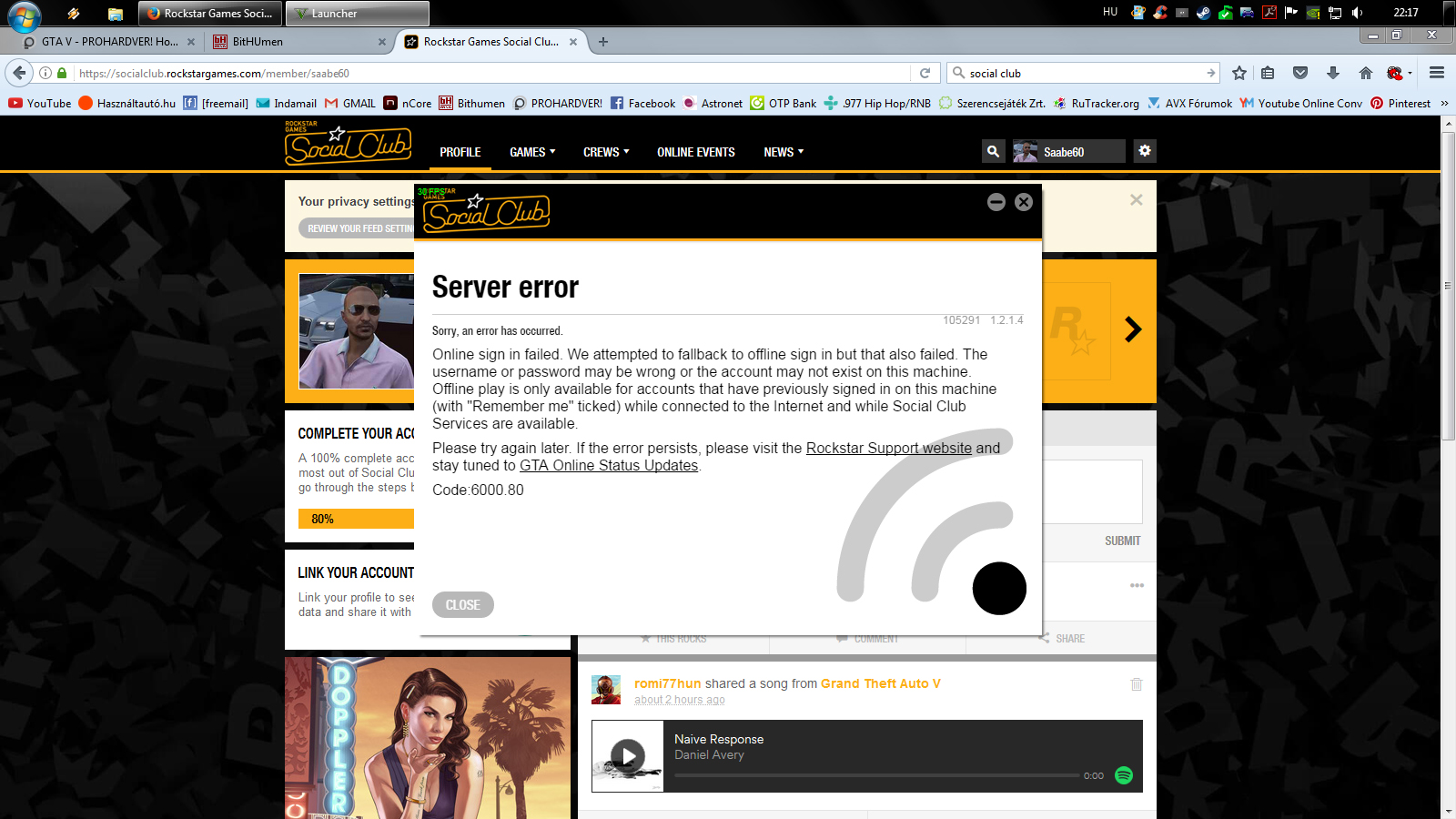Open the Facebook bookmark
1456x819 pixels.
(642, 104)
